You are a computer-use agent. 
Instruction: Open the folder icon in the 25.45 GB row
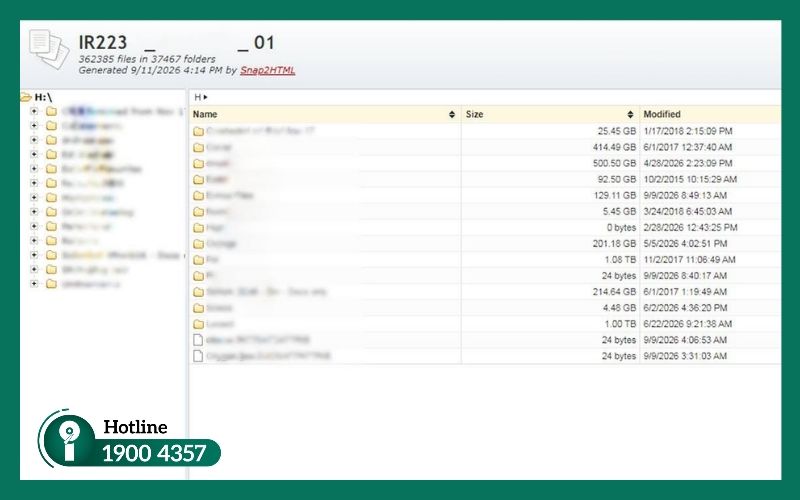point(198,132)
